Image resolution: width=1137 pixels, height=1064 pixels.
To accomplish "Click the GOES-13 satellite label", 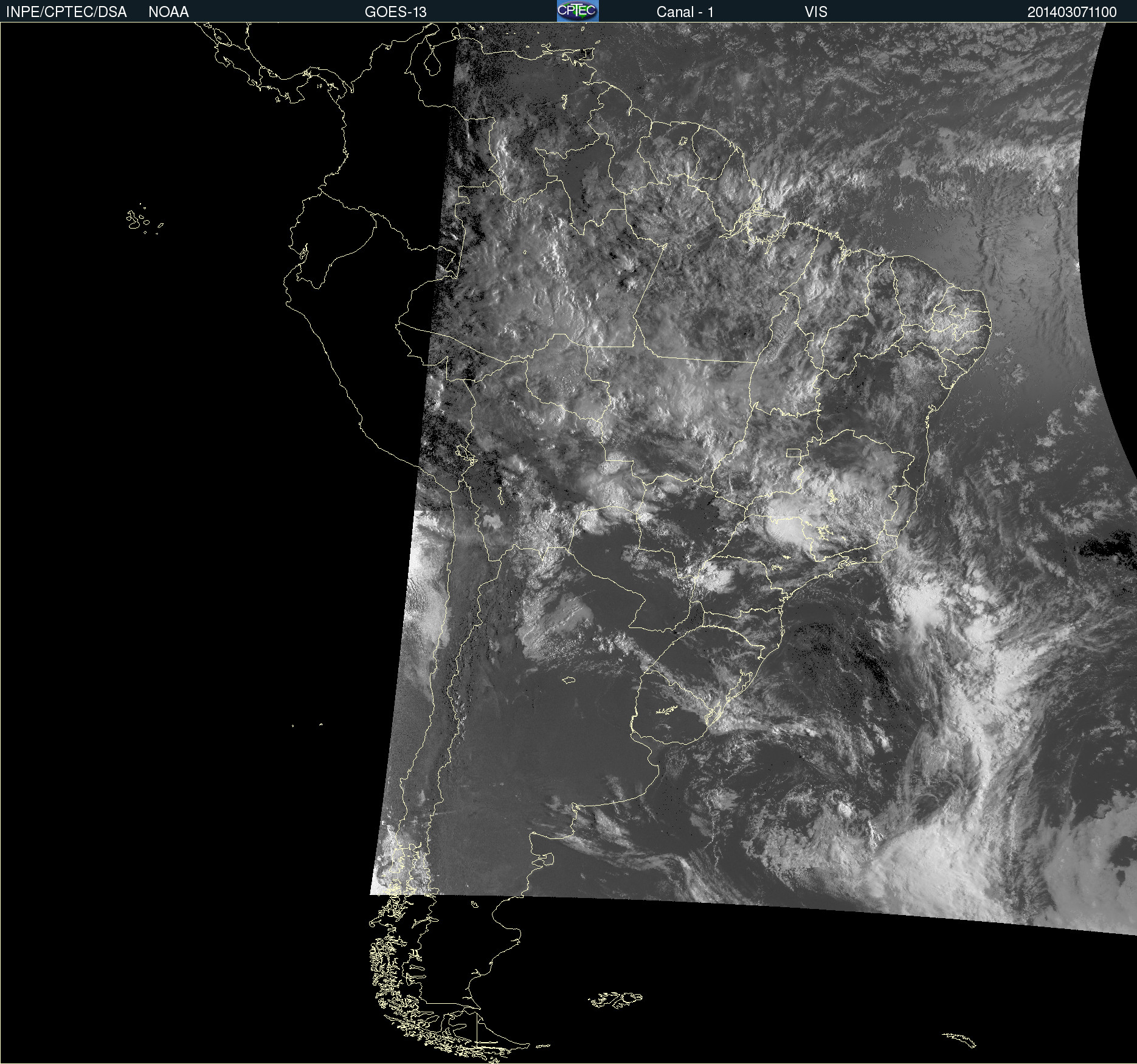I will tap(396, 12).
